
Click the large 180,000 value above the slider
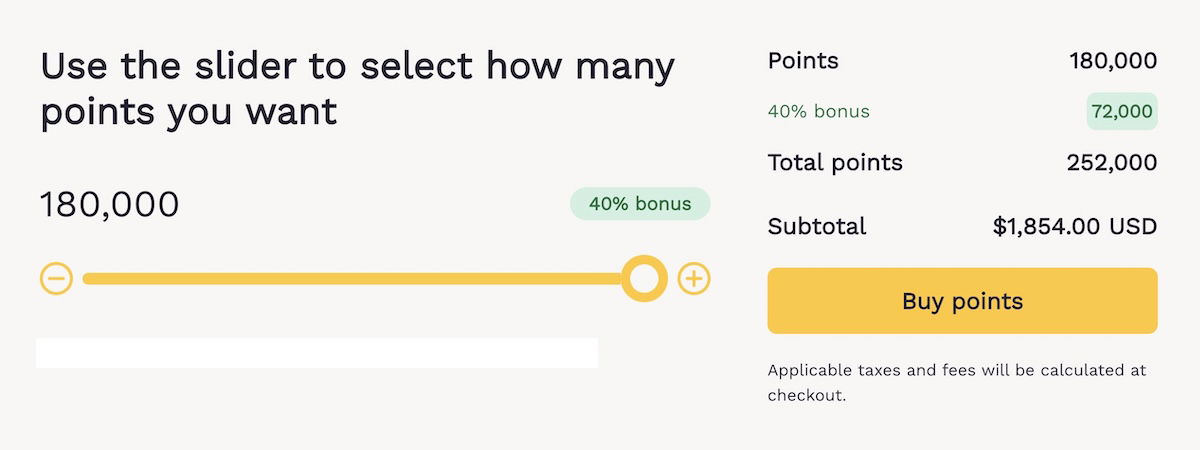[x=110, y=205]
